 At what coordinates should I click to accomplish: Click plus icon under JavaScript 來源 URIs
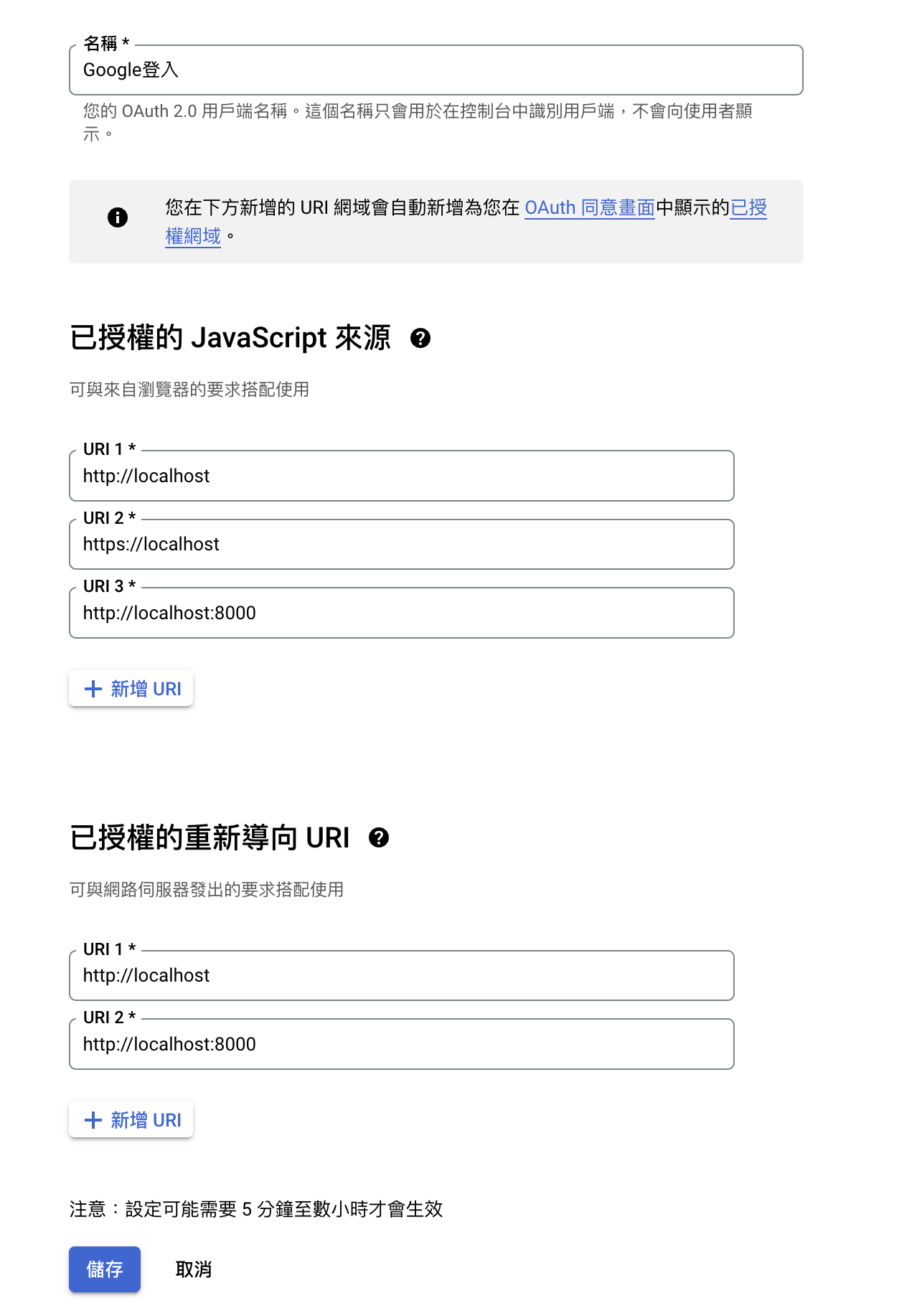pyautogui.click(x=93, y=689)
